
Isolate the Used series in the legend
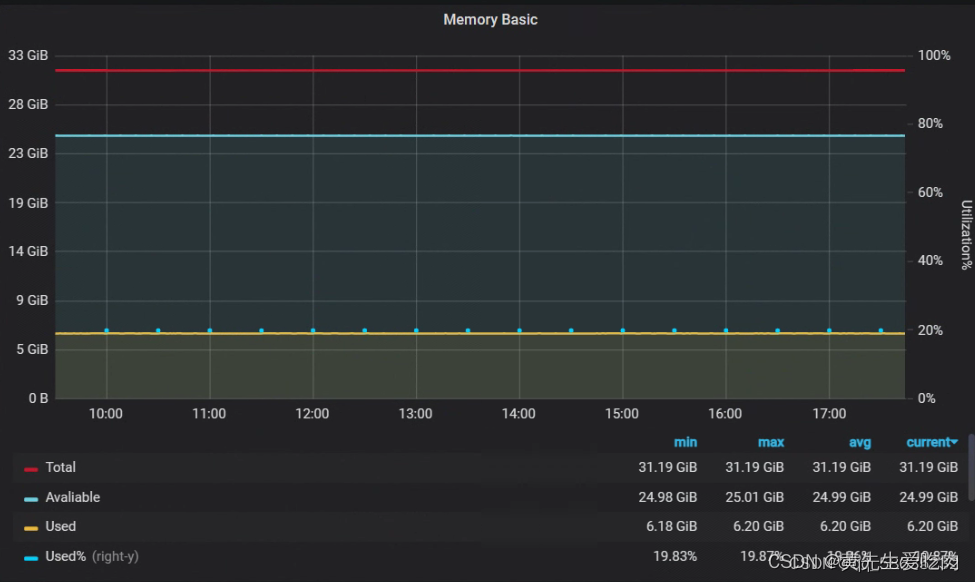pyautogui.click(x=60, y=526)
